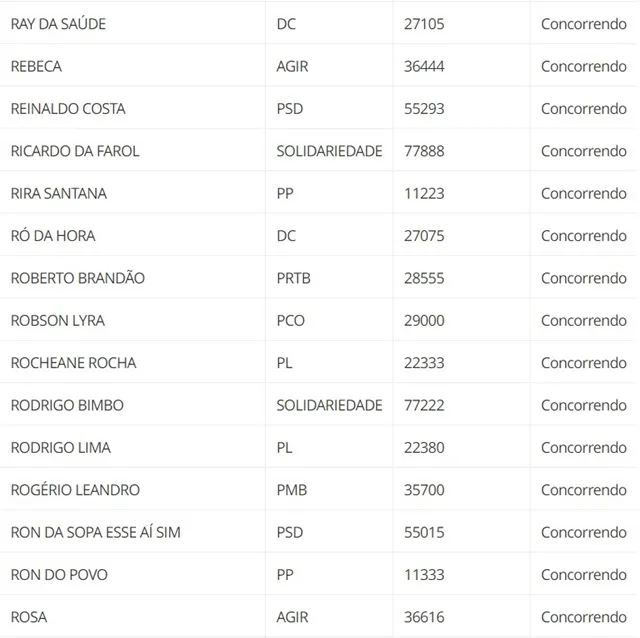This screenshot has width=640, height=638.
Task: Click the PMB party label
Action: 291,490
